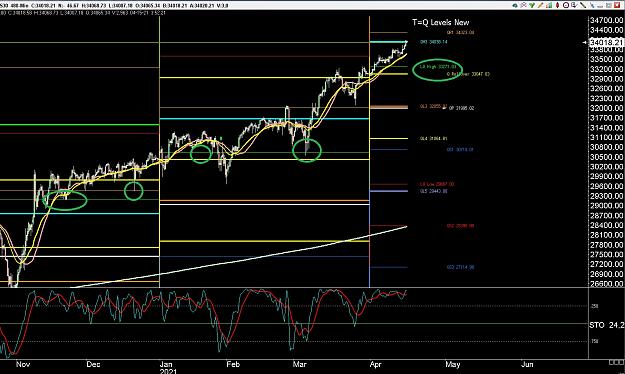This screenshot has width=625, height=374.
Task: Click the 29900.00 price axis label
Action: [607, 176]
